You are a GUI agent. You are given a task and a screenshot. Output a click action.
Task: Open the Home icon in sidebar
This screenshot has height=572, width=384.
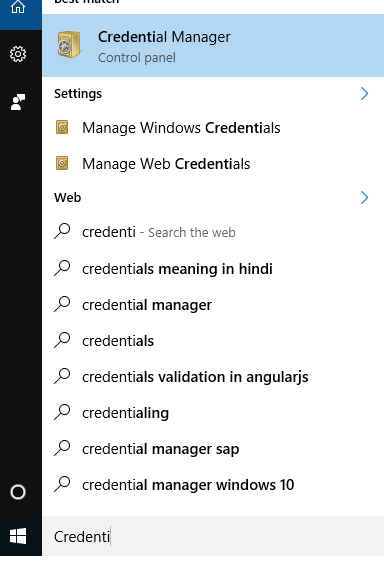click(x=18, y=7)
